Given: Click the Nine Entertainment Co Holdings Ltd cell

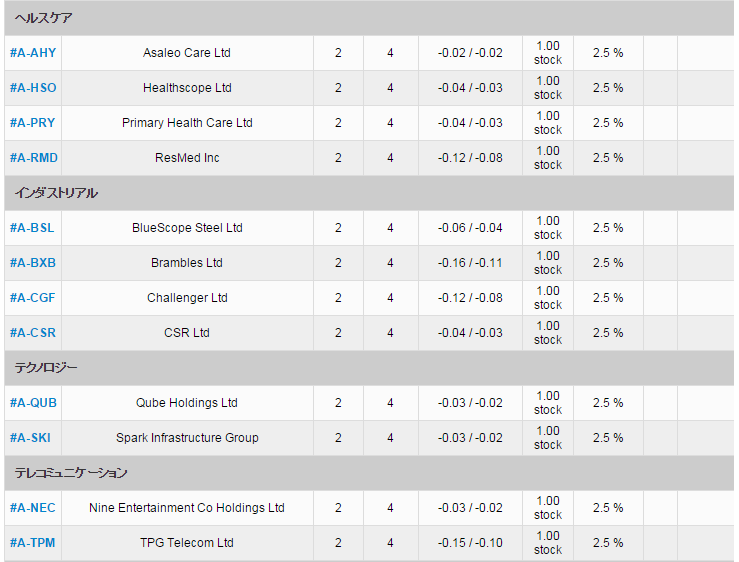Looking at the screenshot, I should pos(187,508).
